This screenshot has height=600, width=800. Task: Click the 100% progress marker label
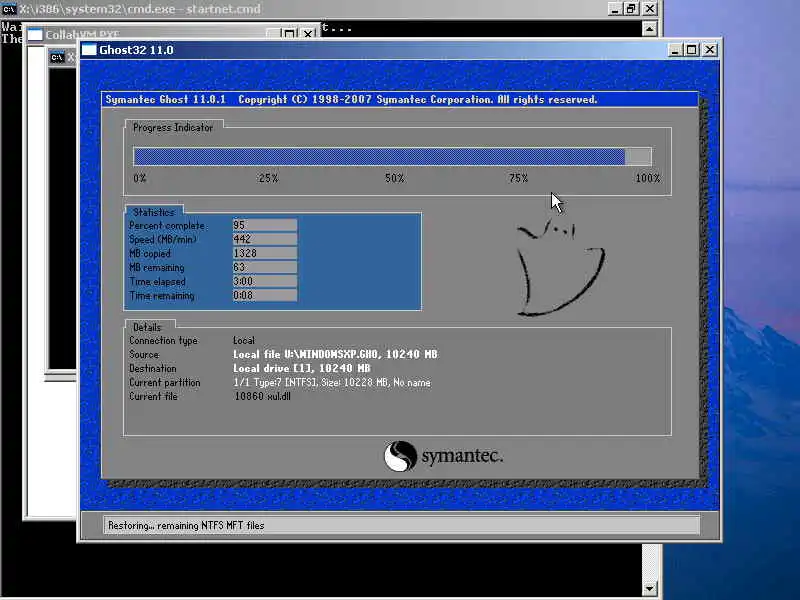(647, 178)
